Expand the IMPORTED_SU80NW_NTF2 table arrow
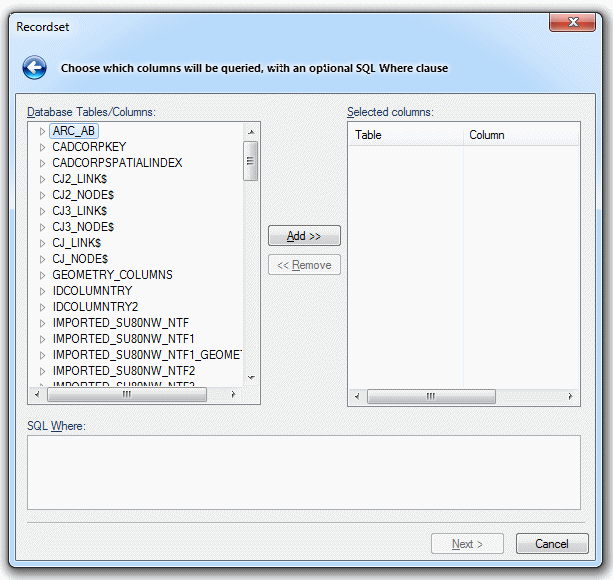613x580 pixels. 42,372
